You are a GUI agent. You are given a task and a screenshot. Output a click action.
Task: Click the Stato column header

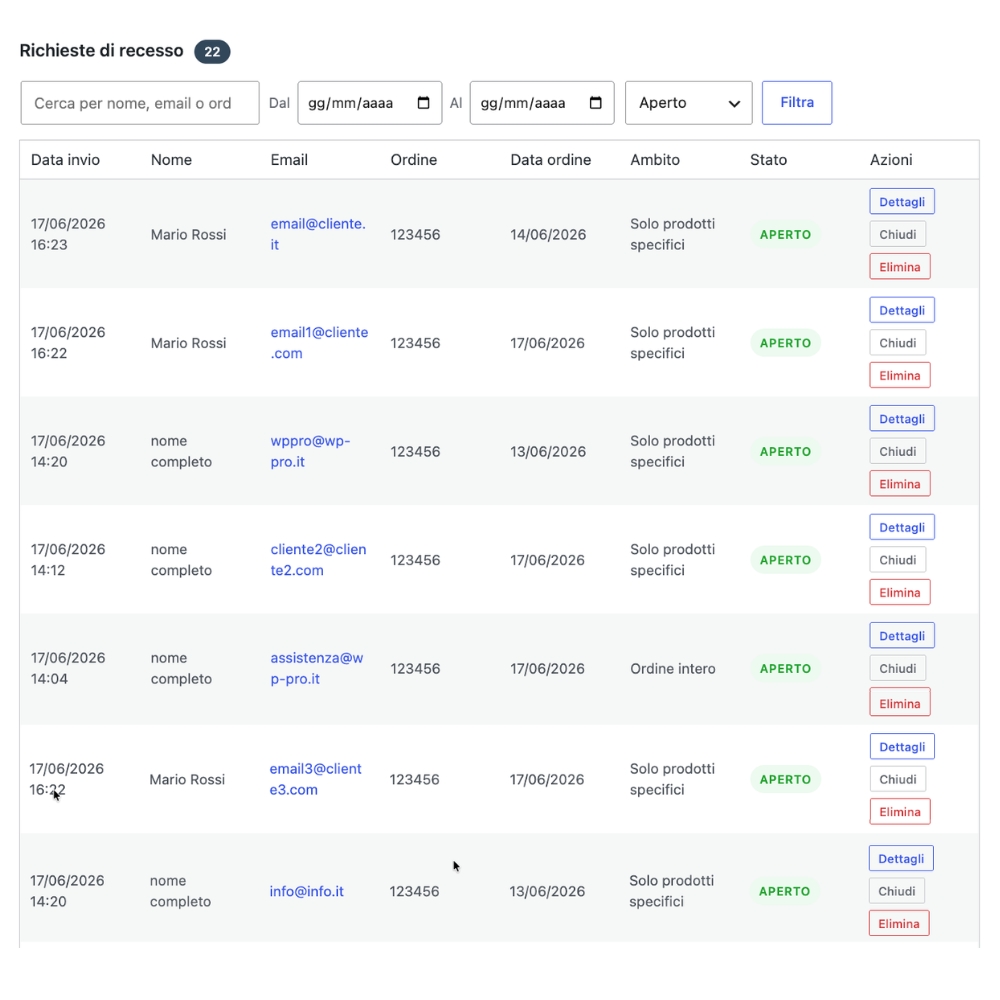(x=768, y=159)
